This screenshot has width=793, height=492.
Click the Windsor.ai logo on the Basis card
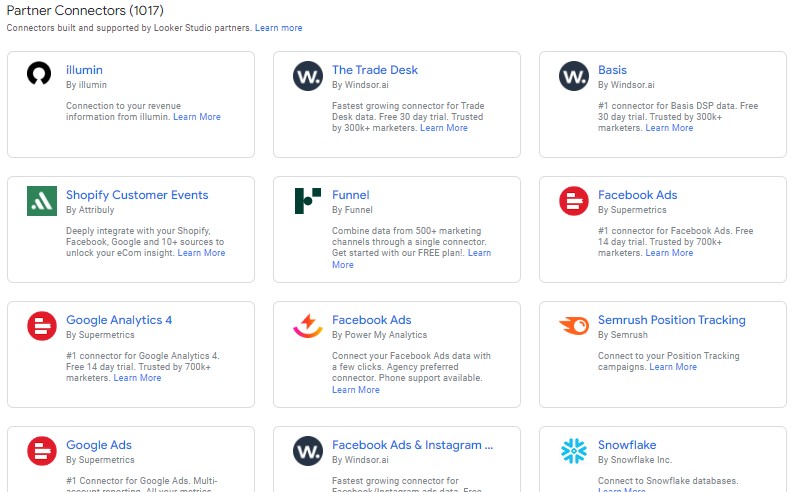574,76
